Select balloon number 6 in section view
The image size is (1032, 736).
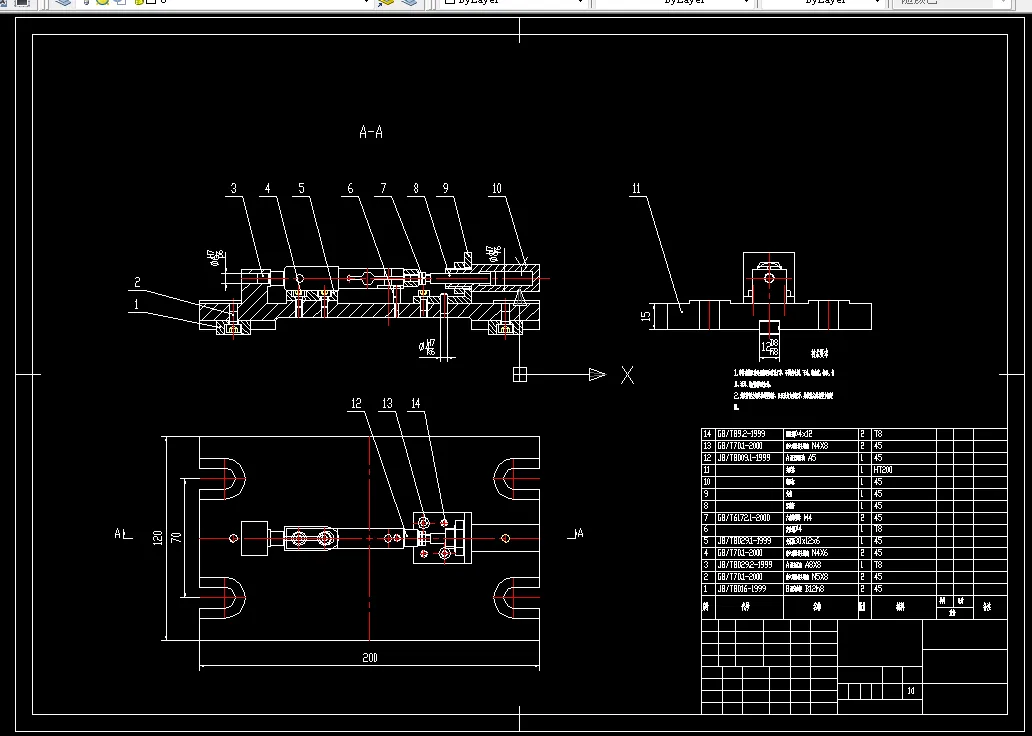pyautogui.click(x=350, y=188)
